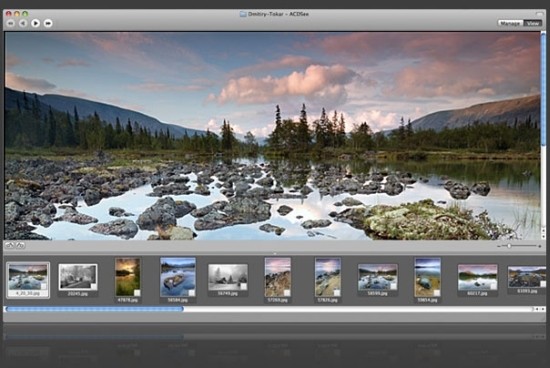Skip to the last image with the forward-end button
Viewport: 550px width, 368px height.
click(x=48, y=23)
